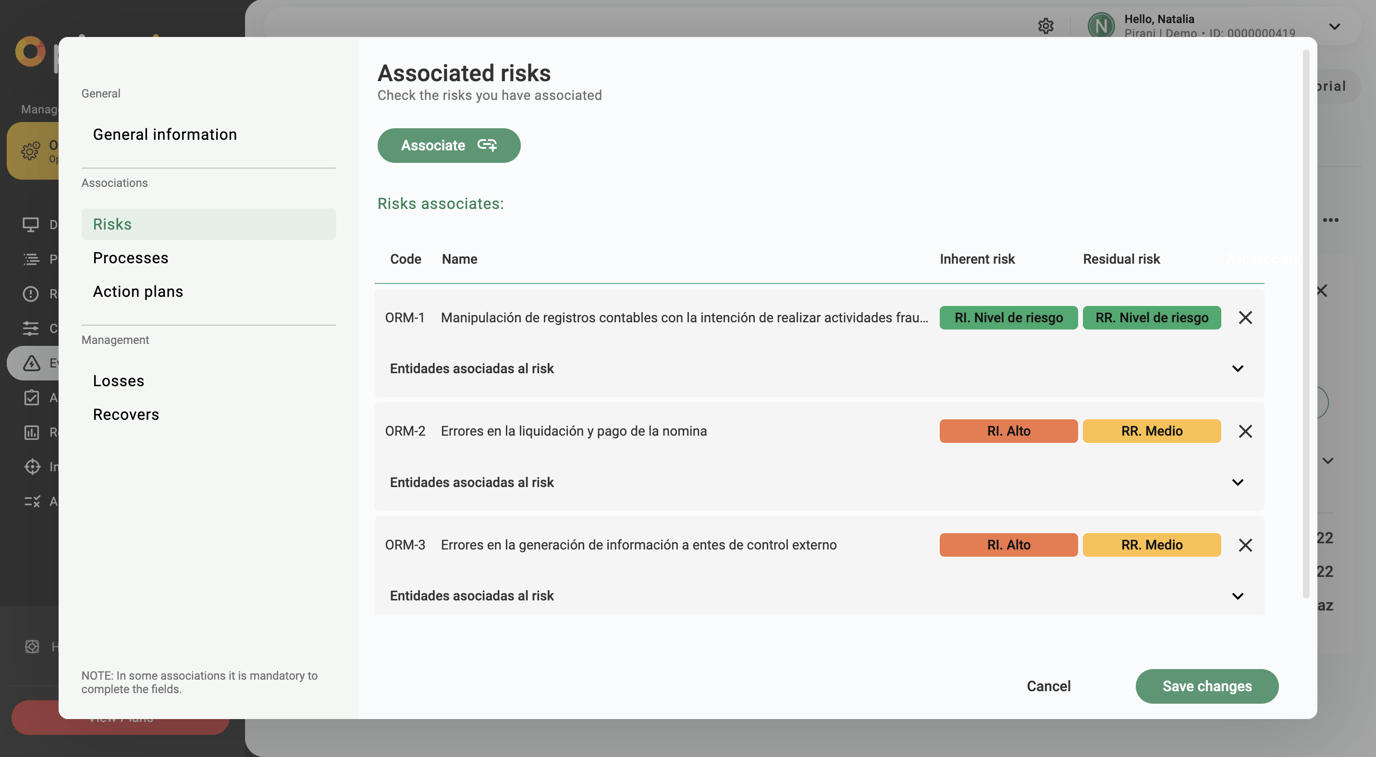Viewport: 1376px width, 757px height.
Task: Click the crosshair target icon in sidebar
Action: click(x=31, y=466)
